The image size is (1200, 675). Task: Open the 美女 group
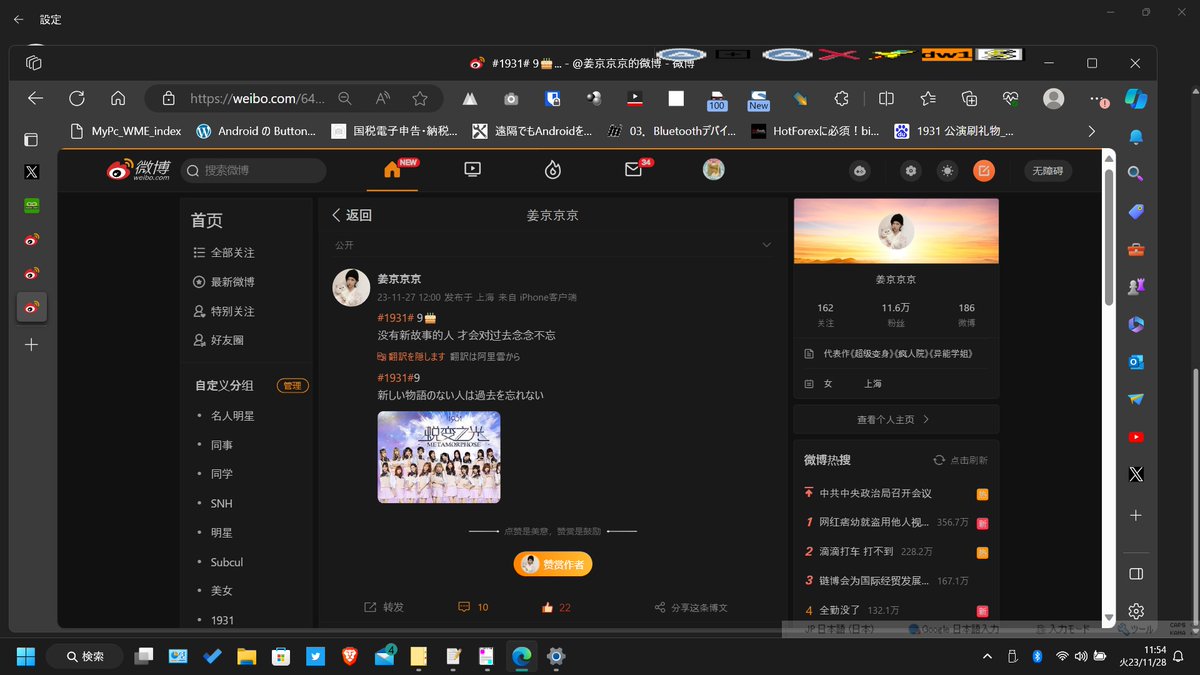click(222, 591)
